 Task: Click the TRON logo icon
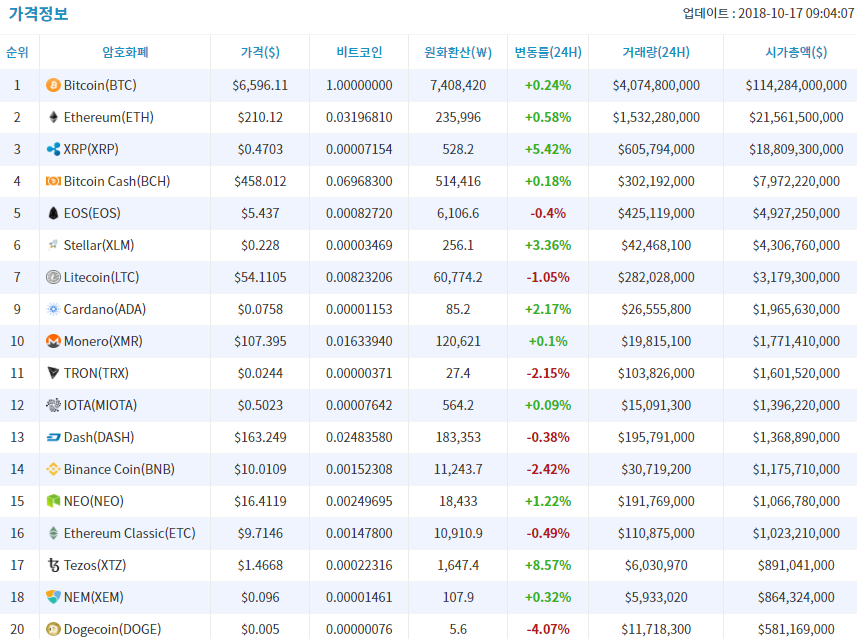coord(53,373)
